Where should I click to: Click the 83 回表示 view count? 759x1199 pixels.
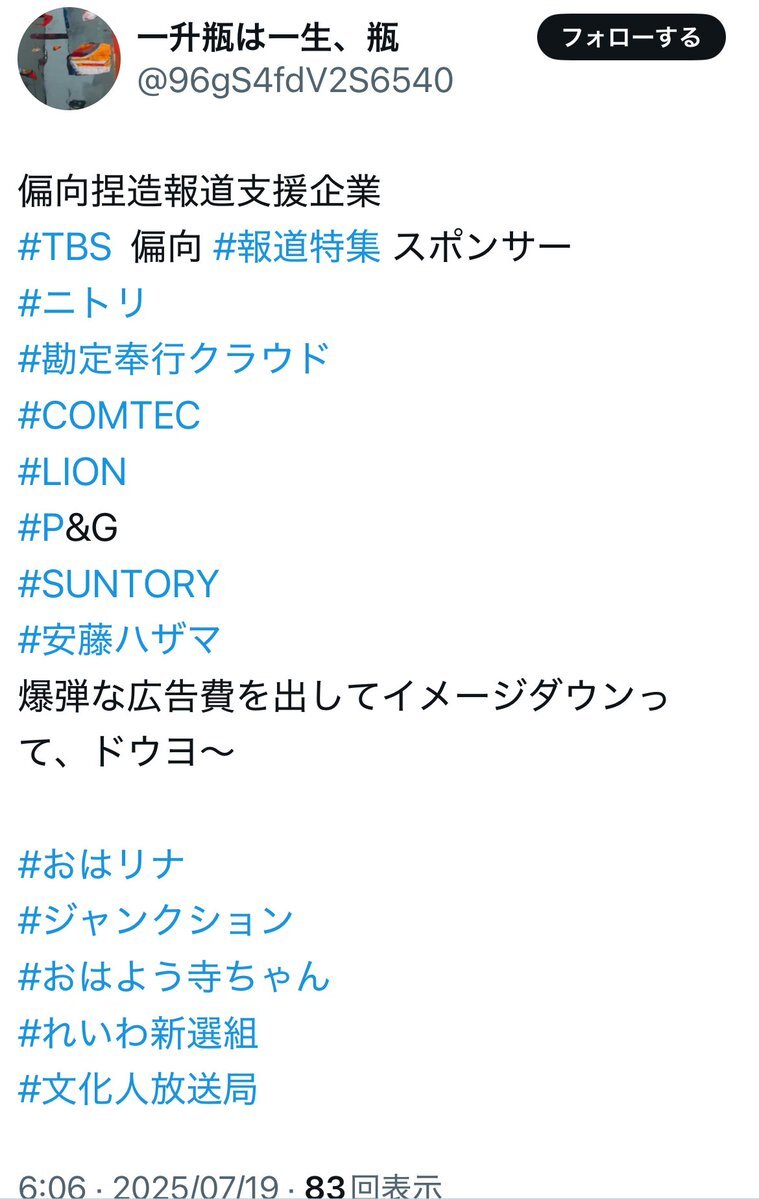(374, 1185)
